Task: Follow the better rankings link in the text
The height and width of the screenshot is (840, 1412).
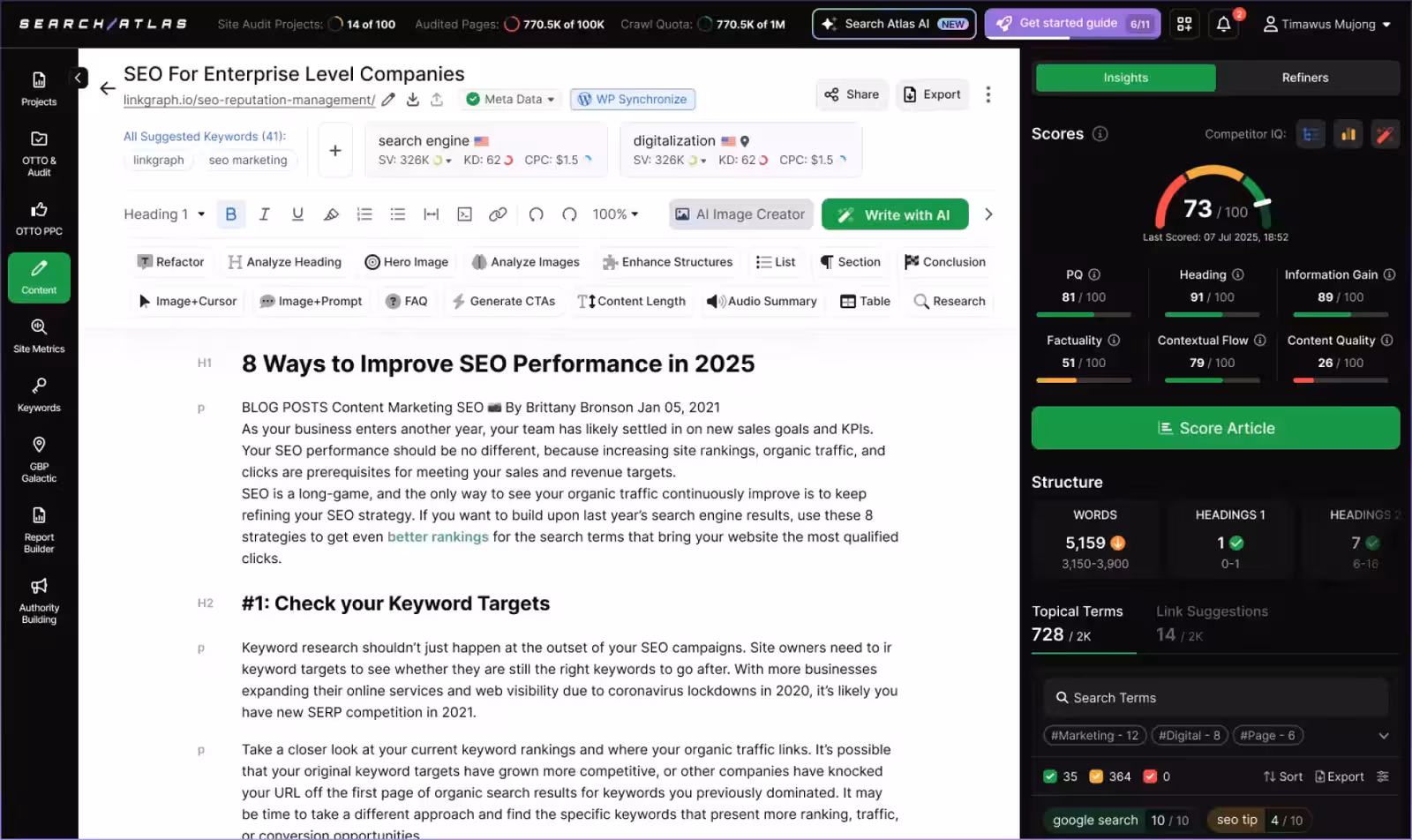Action: (438, 536)
